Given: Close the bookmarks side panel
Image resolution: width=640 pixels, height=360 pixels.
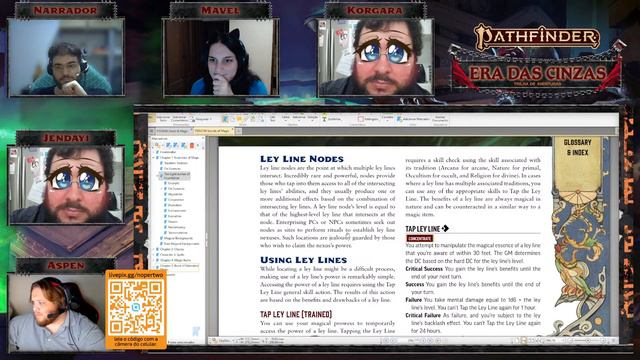Looking at the screenshot, I should tap(202, 138).
